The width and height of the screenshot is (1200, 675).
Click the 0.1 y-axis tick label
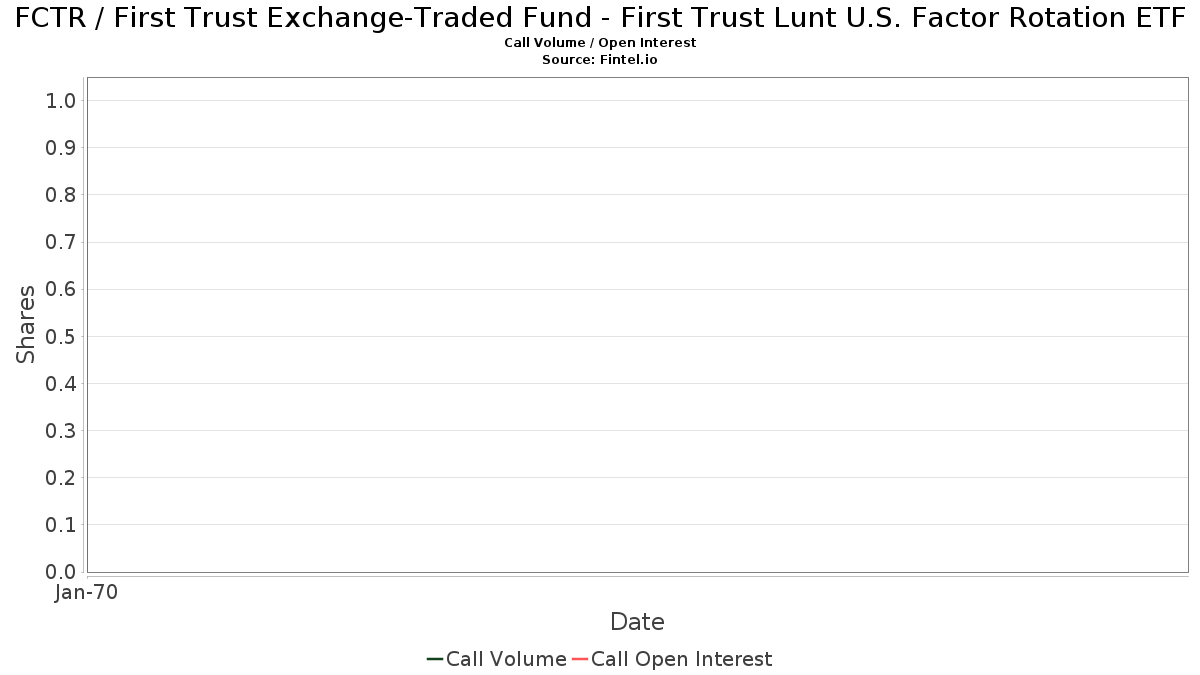(x=61, y=525)
